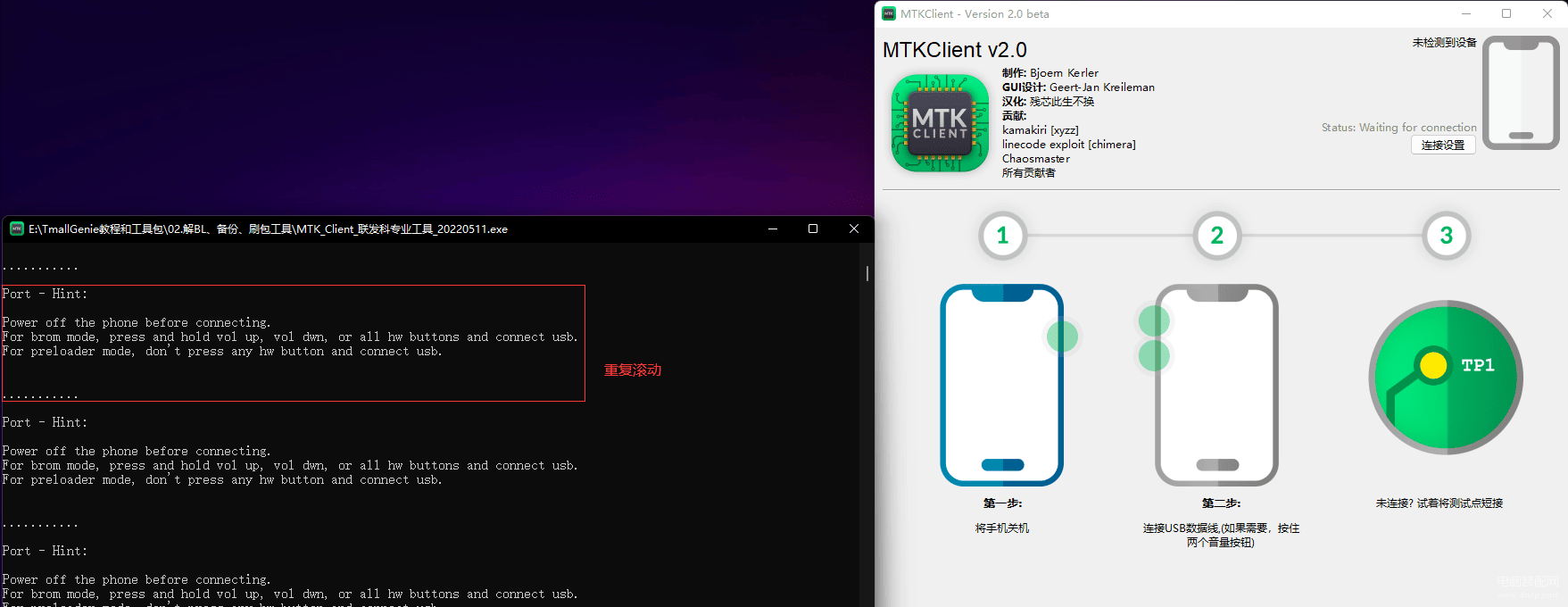The image size is (1568, 607).
Task: Click the blue phone illustration for 第一步
Action: (x=1002, y=385)
